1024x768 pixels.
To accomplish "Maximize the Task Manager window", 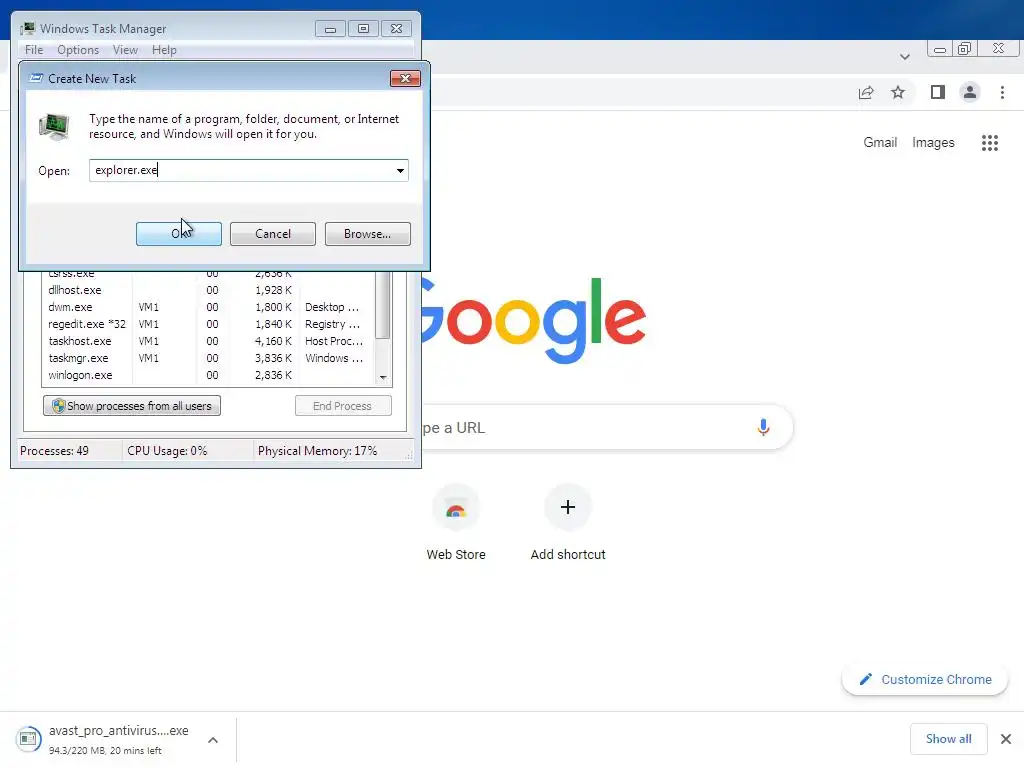I will coord(363,29).
